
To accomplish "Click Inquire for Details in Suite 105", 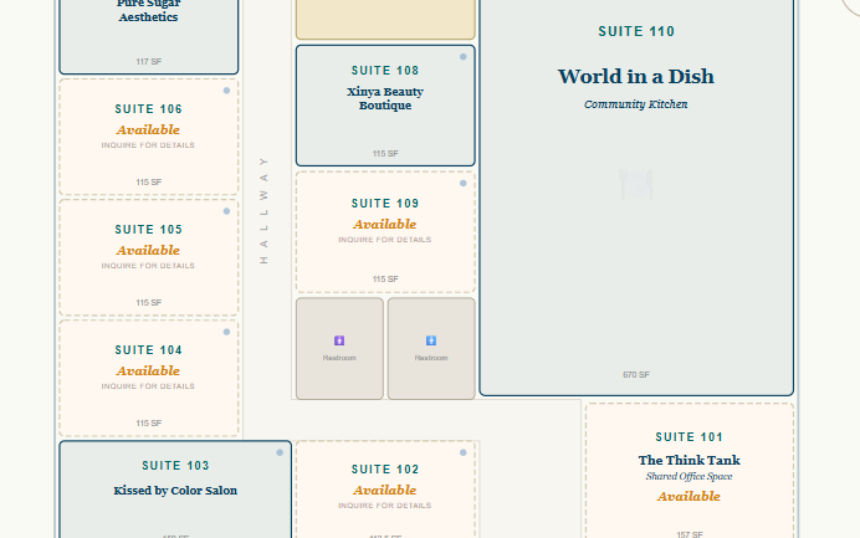I will (148, 266).
